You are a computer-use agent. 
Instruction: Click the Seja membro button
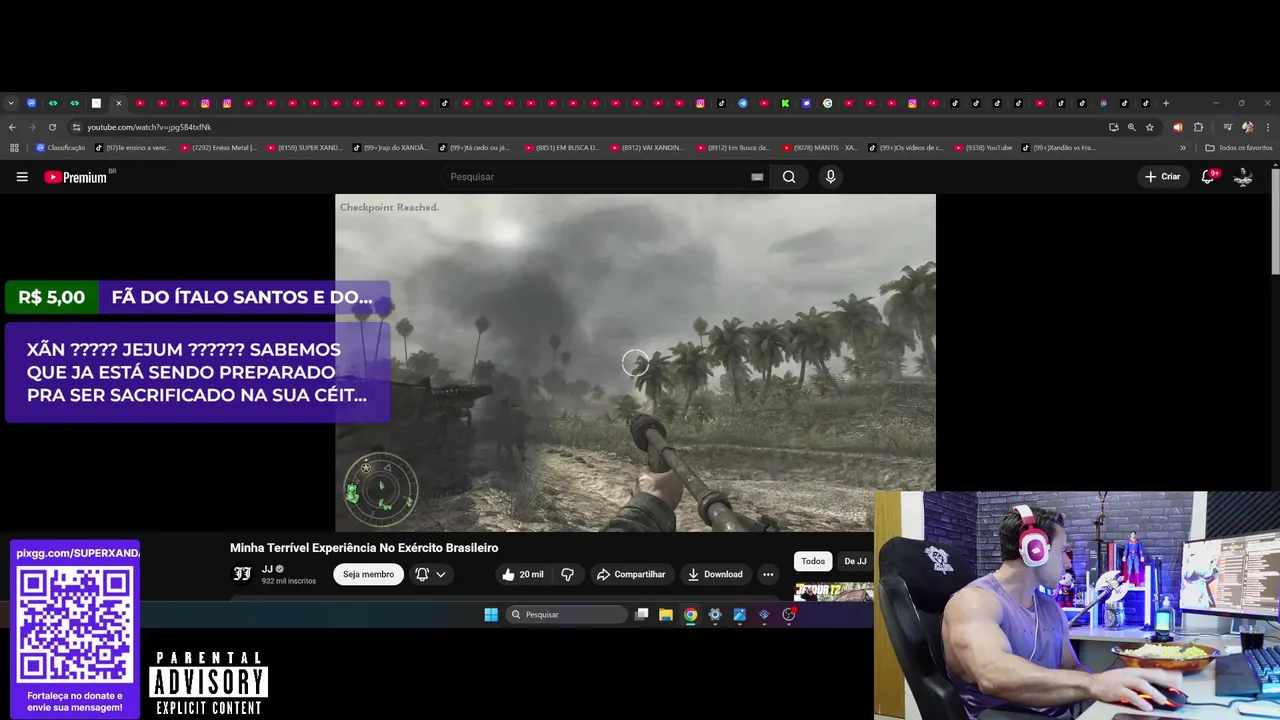click(368, 574)
